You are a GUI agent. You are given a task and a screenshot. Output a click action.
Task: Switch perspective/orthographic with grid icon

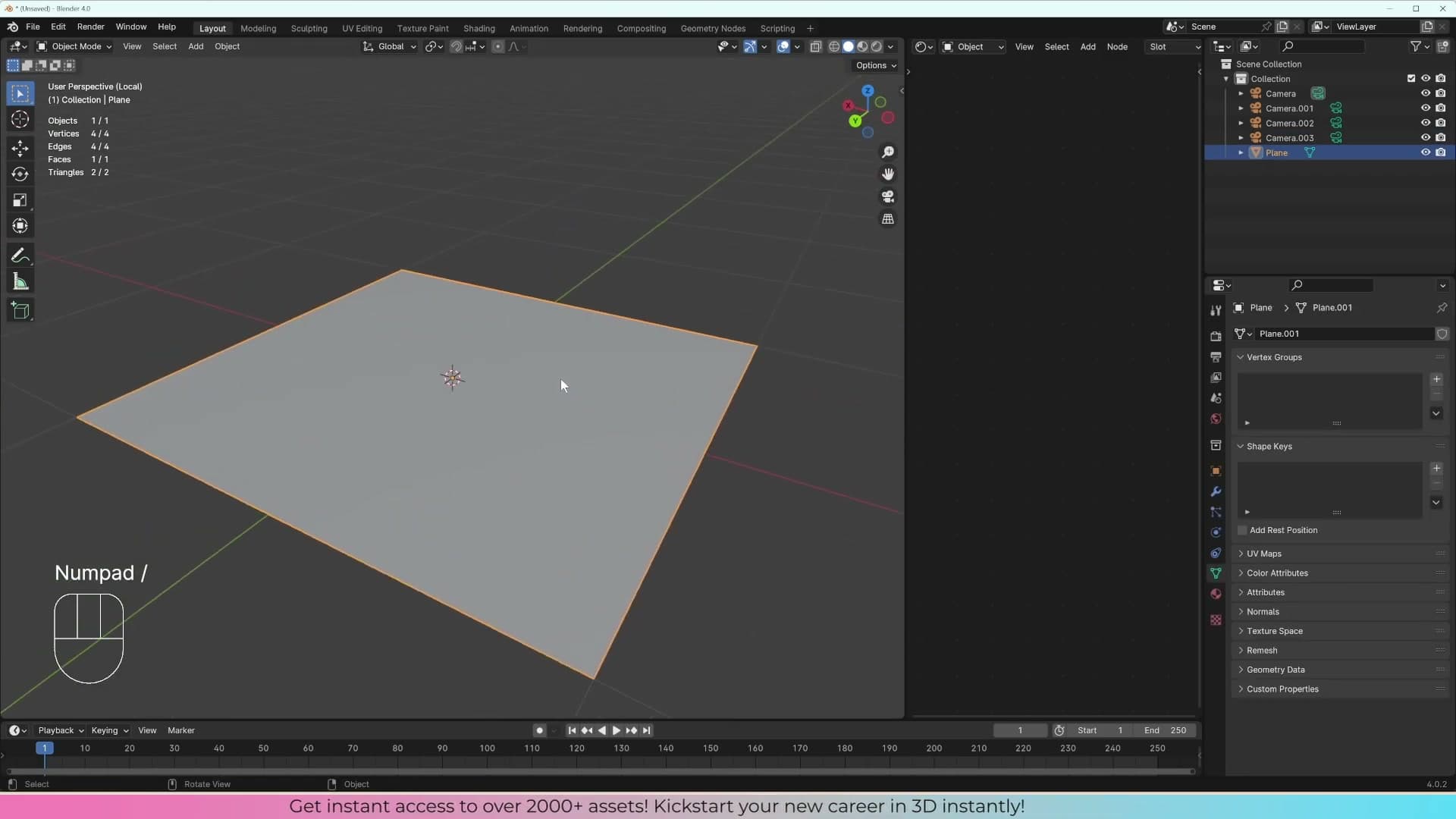888,219
